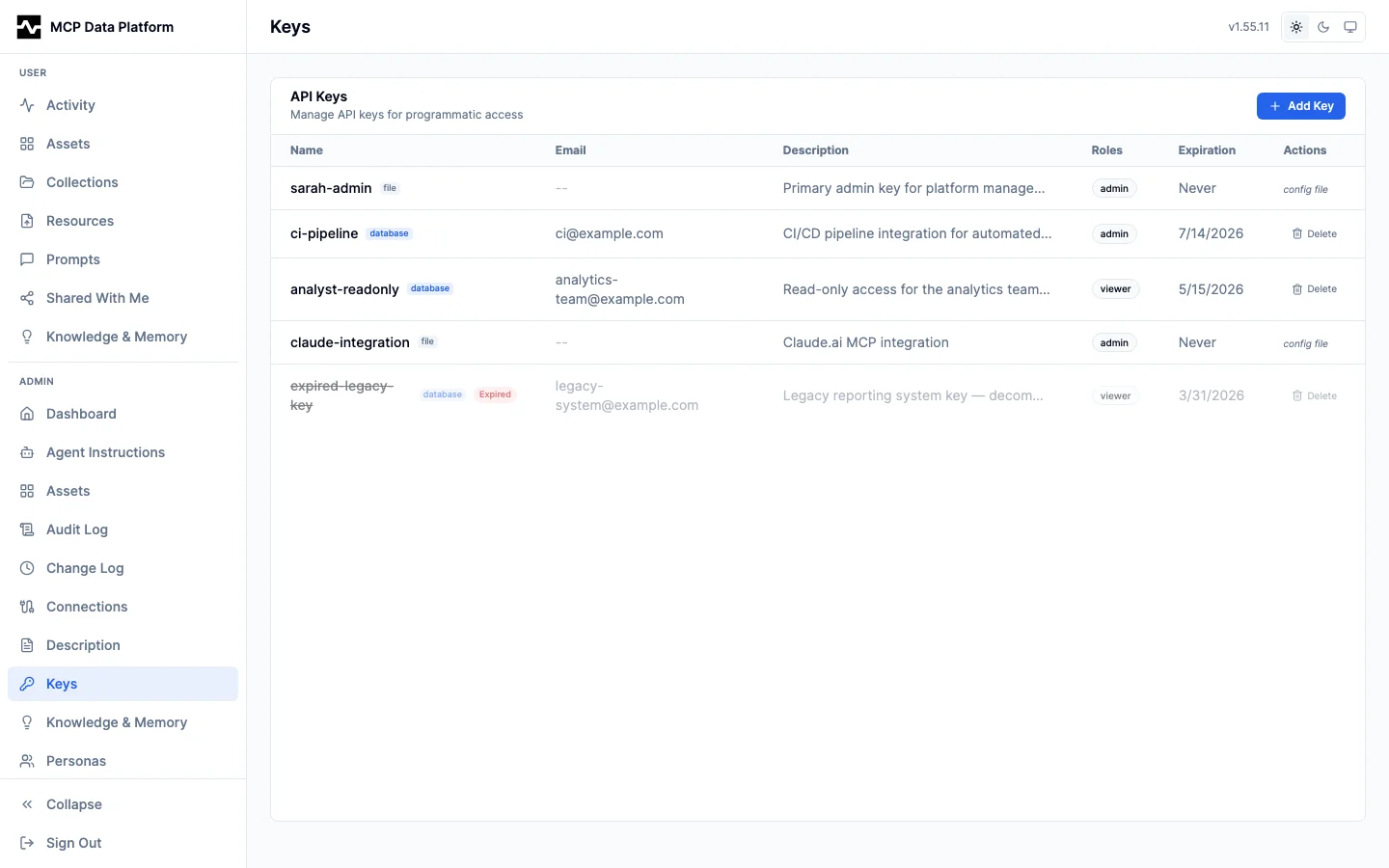
Task: Select the sarah-admin key row name
Action: coord(331,188)
